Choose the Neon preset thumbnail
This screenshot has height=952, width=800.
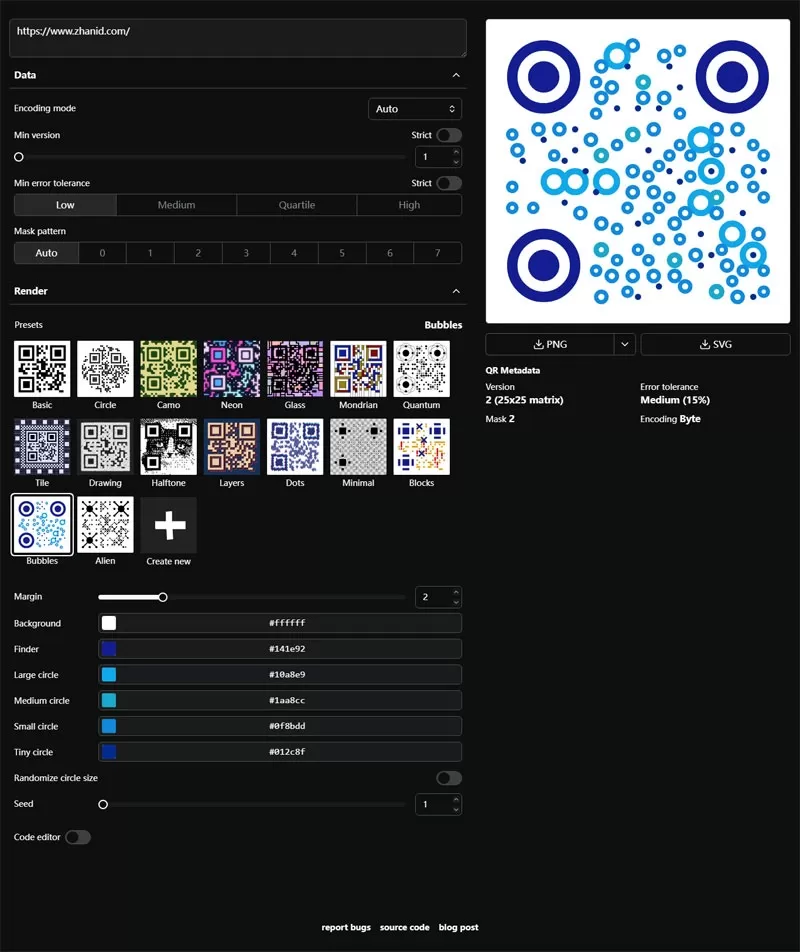coord(231,369)
